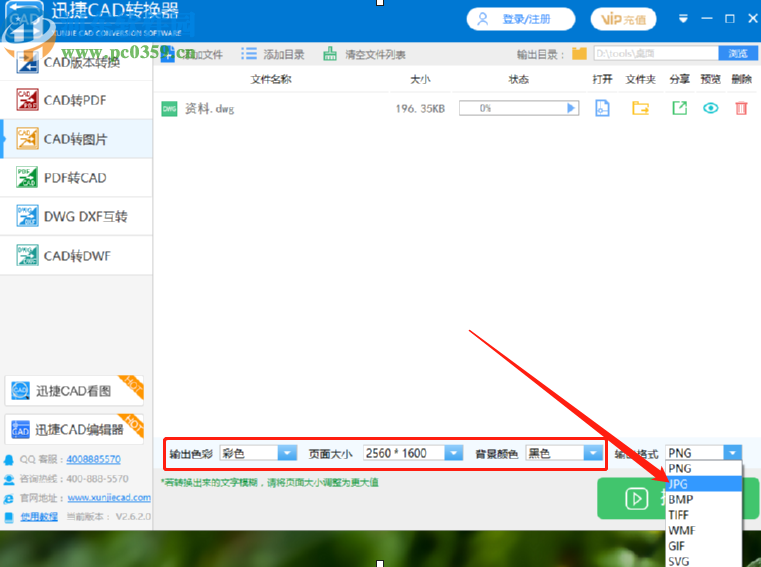This screenshot has width=761, height=567.
Task: Click the 文件名称 column header
Action: (x=271, y=79)
